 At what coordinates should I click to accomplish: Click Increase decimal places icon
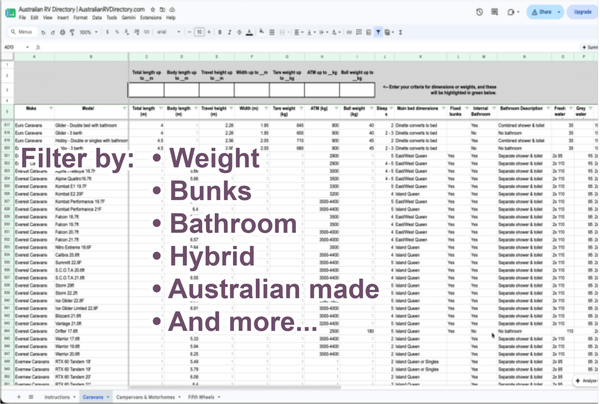137,32
